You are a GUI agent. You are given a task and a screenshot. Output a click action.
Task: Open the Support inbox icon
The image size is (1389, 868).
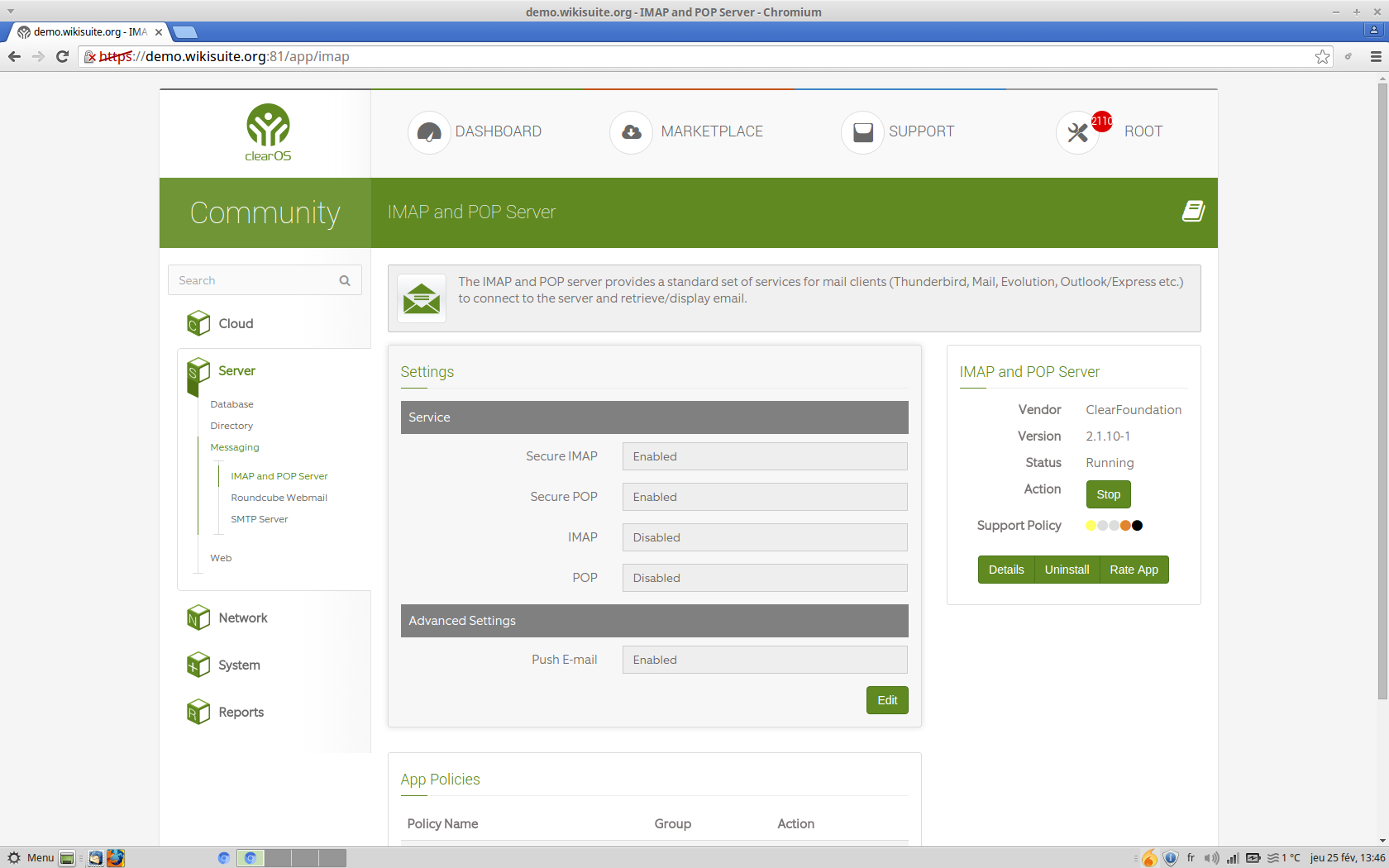(x=862, y=132)
